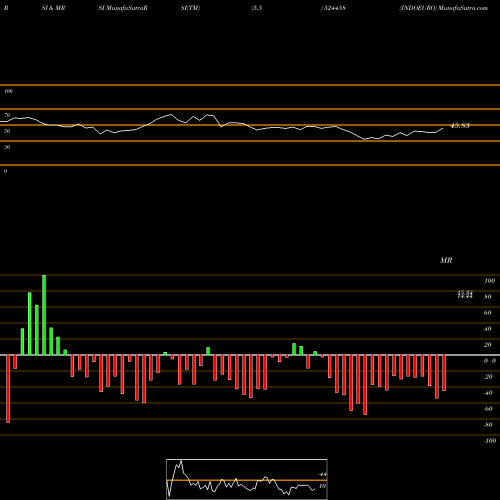
Task: Click the 'SI(TM)' header label
Action: coord(190,8)
